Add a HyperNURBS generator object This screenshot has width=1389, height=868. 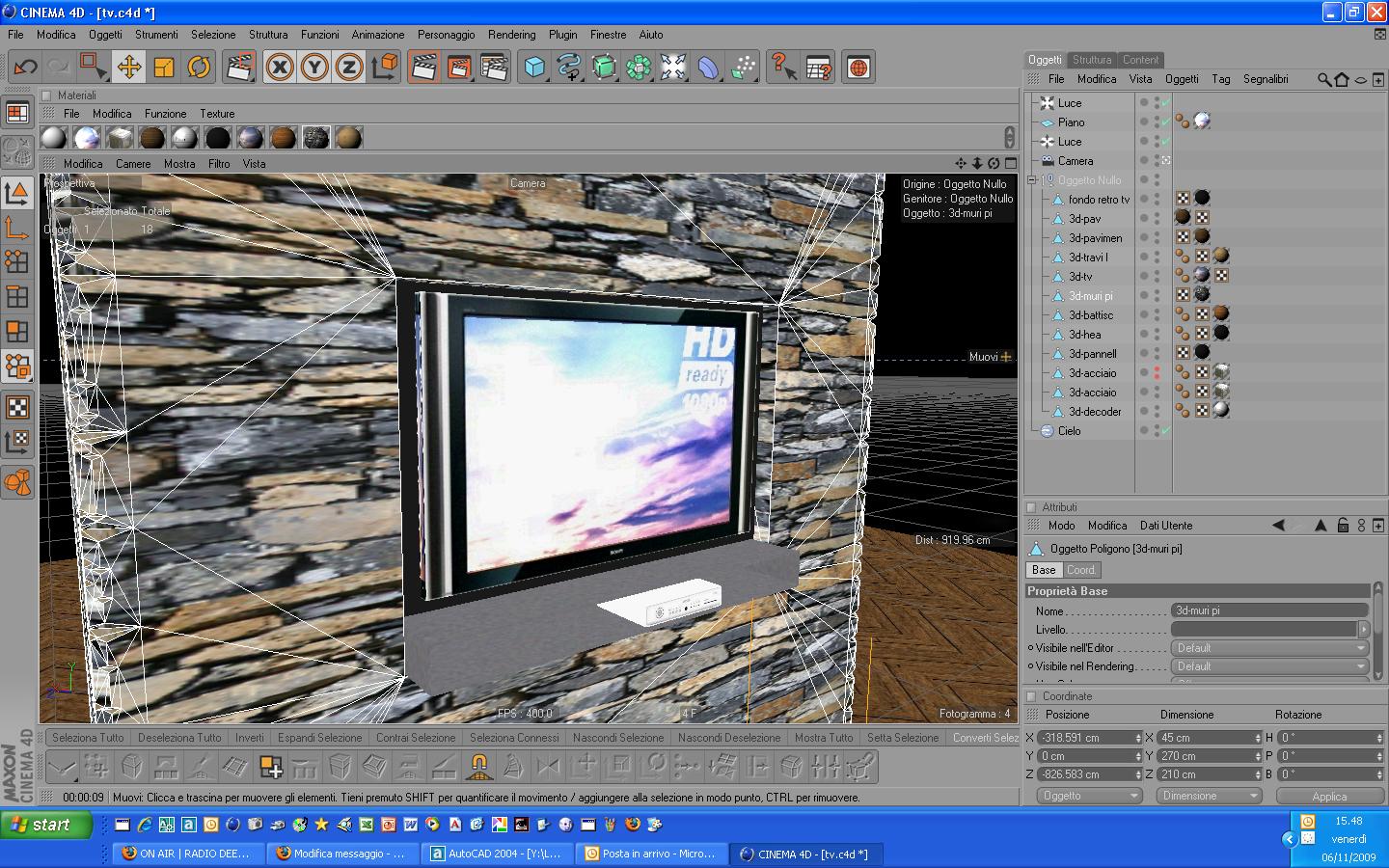click(x=604, y=68)
